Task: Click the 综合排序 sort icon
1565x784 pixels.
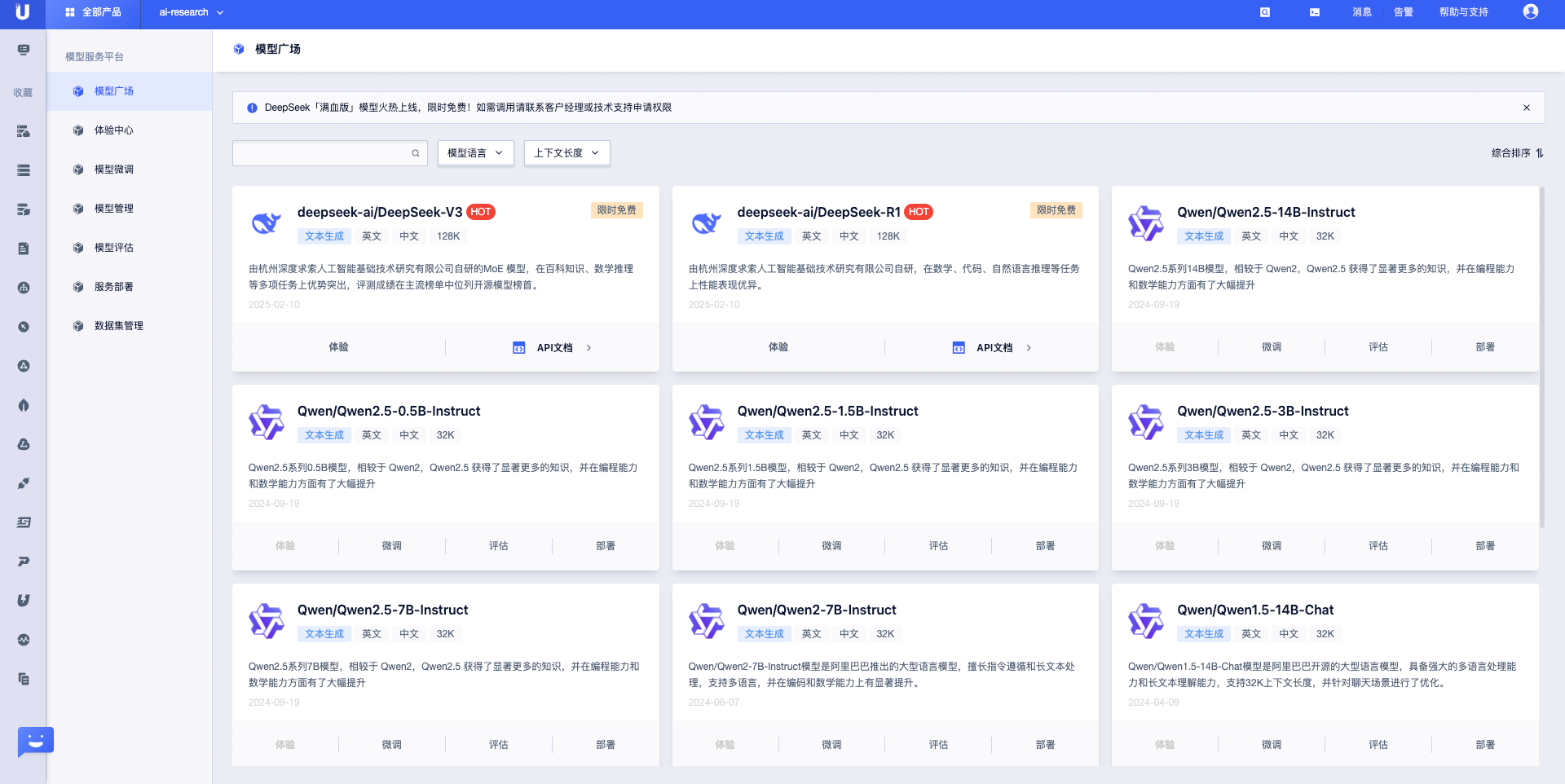Action: pyautogui.click(x=1540, y=153)
